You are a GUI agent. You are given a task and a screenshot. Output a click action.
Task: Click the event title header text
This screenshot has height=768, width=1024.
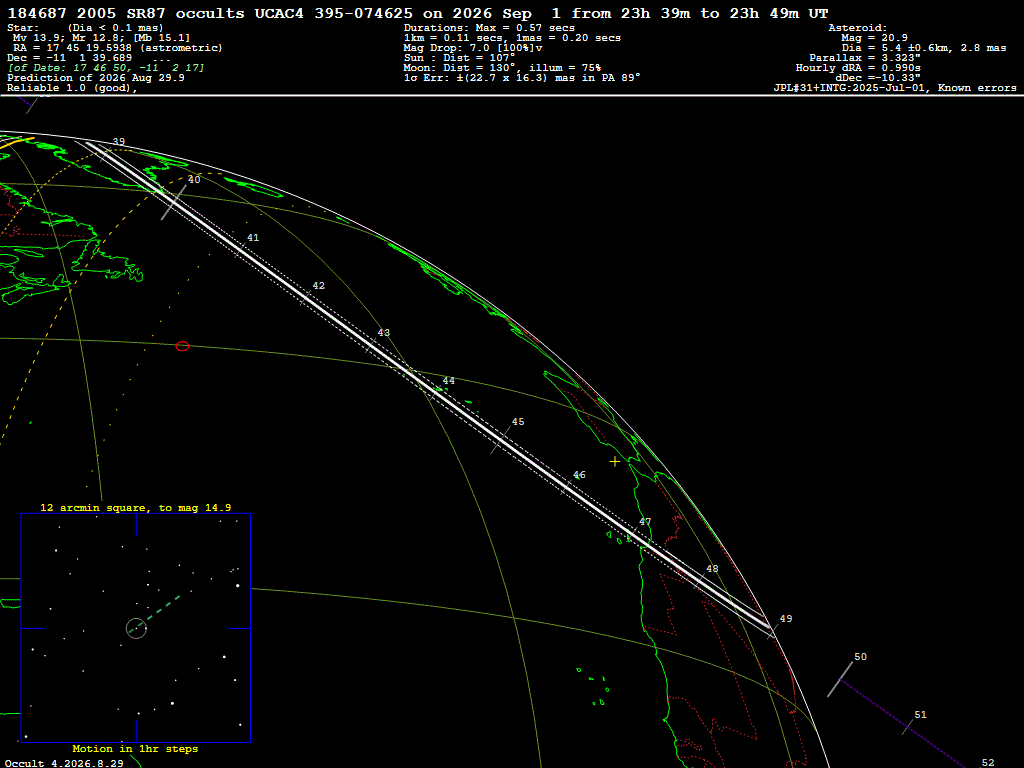(x=418, y=13)
